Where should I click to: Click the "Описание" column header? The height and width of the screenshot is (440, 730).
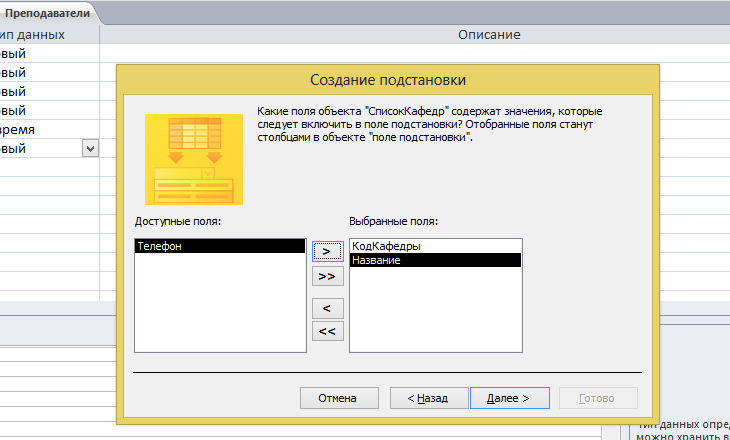click(x=489, y=35)
